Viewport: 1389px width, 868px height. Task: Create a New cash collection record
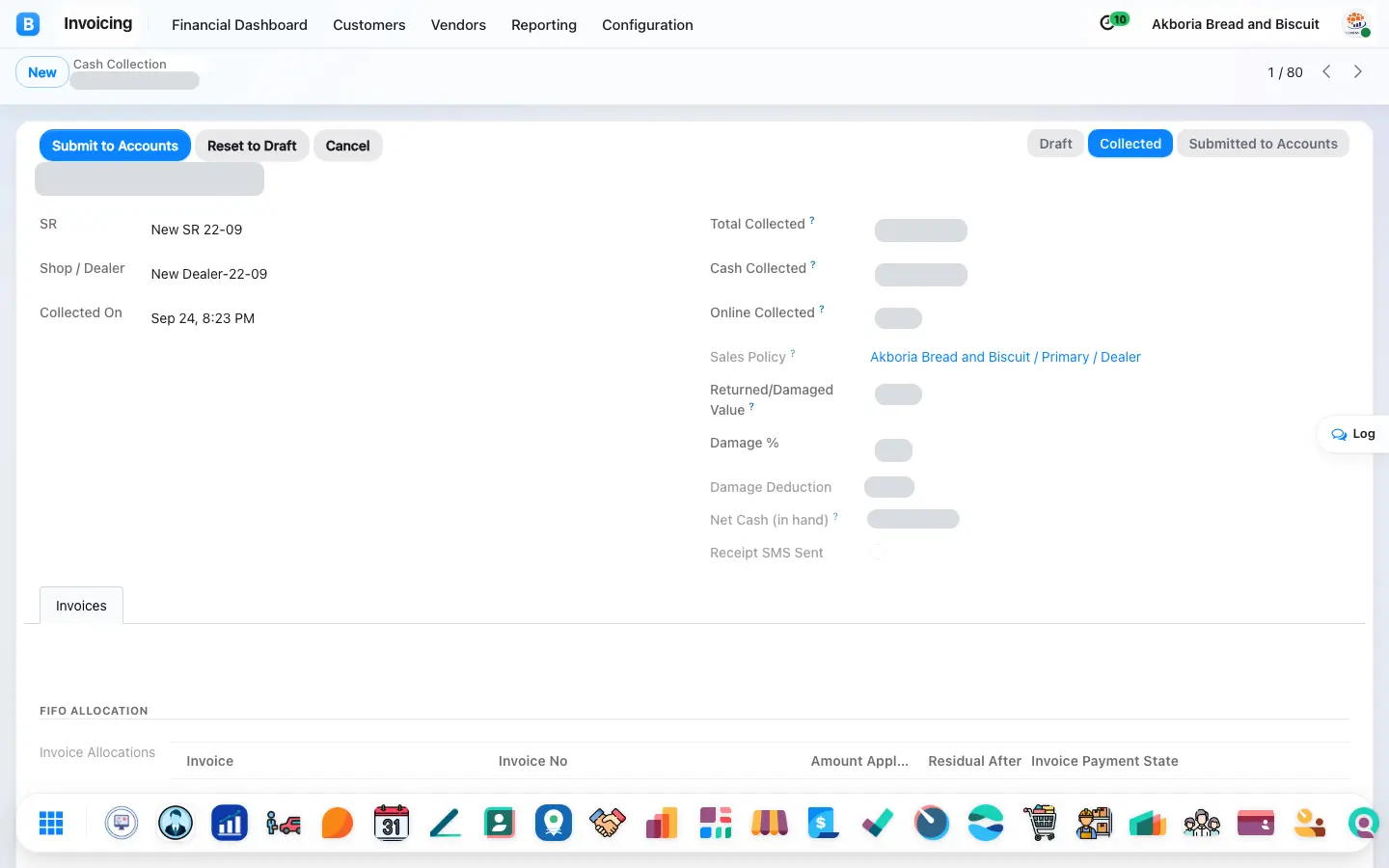point(42,72)
